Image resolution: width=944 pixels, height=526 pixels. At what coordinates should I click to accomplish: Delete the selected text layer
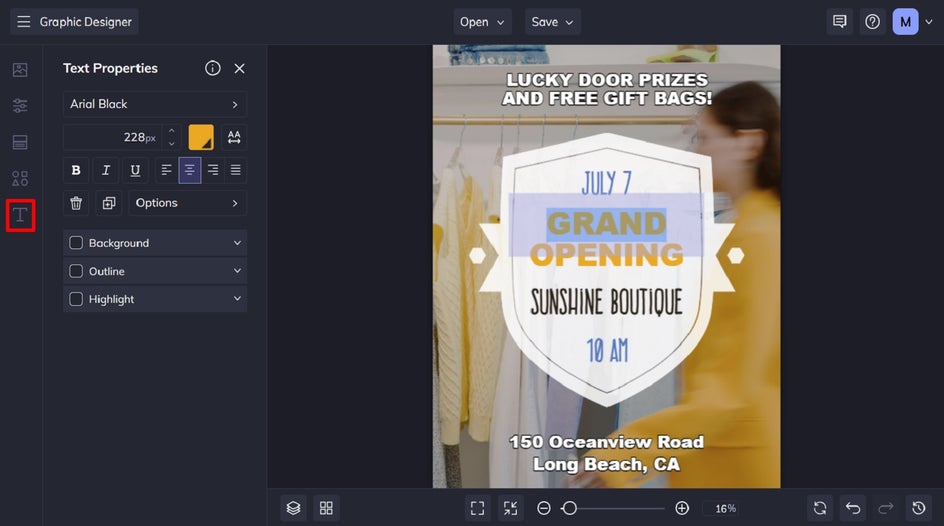76,203
